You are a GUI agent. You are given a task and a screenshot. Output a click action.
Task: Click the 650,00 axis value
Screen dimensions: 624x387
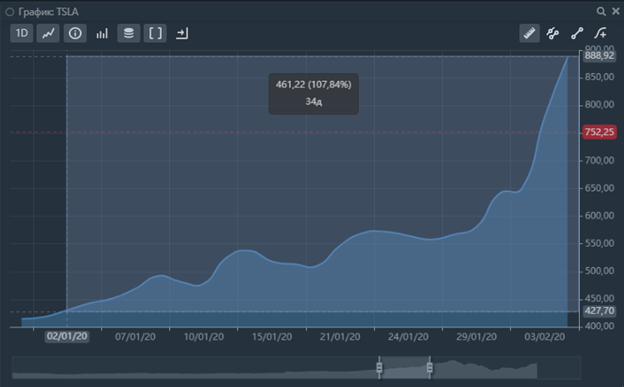pyautogui.click(x=599, y=188)
